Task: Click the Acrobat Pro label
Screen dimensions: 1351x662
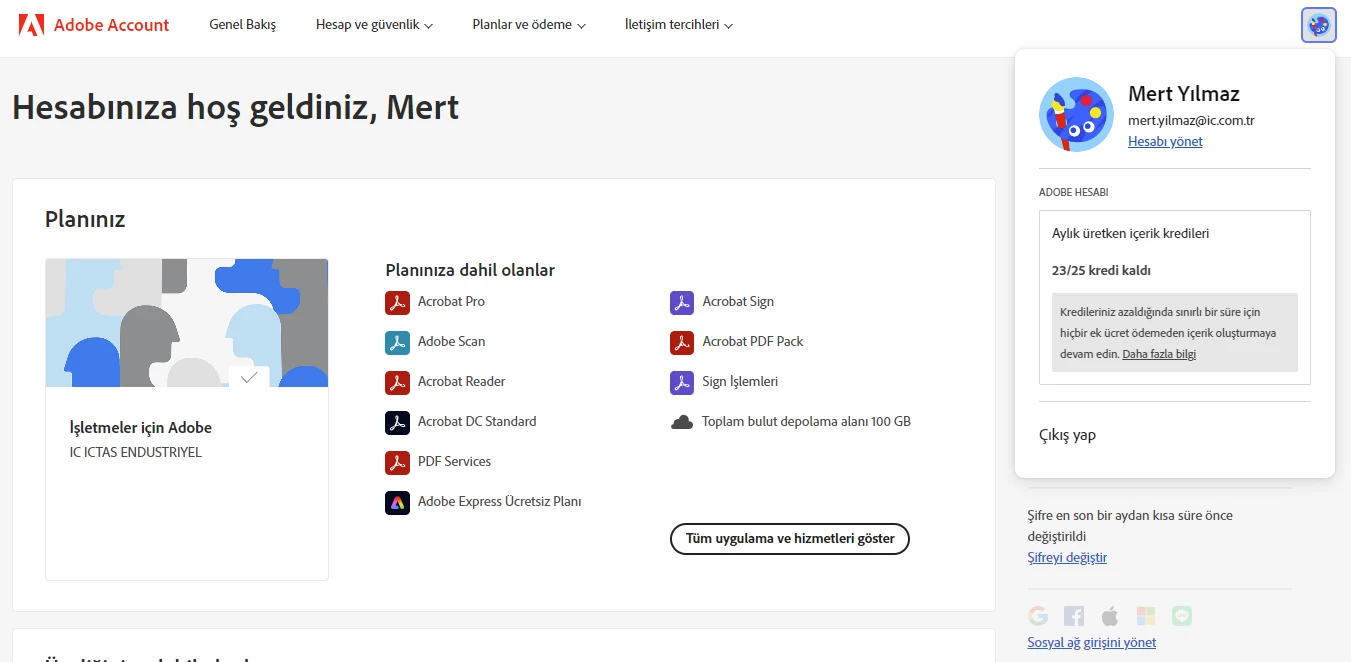Action: tap(451, 302)
